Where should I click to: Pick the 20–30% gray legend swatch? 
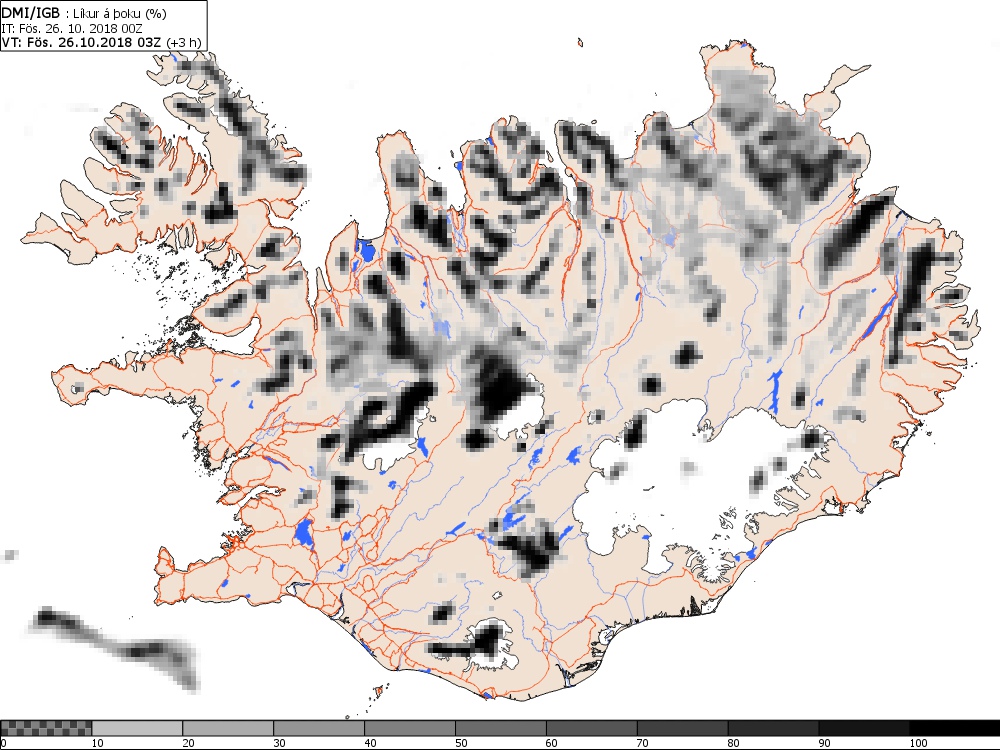click(228, 728)
